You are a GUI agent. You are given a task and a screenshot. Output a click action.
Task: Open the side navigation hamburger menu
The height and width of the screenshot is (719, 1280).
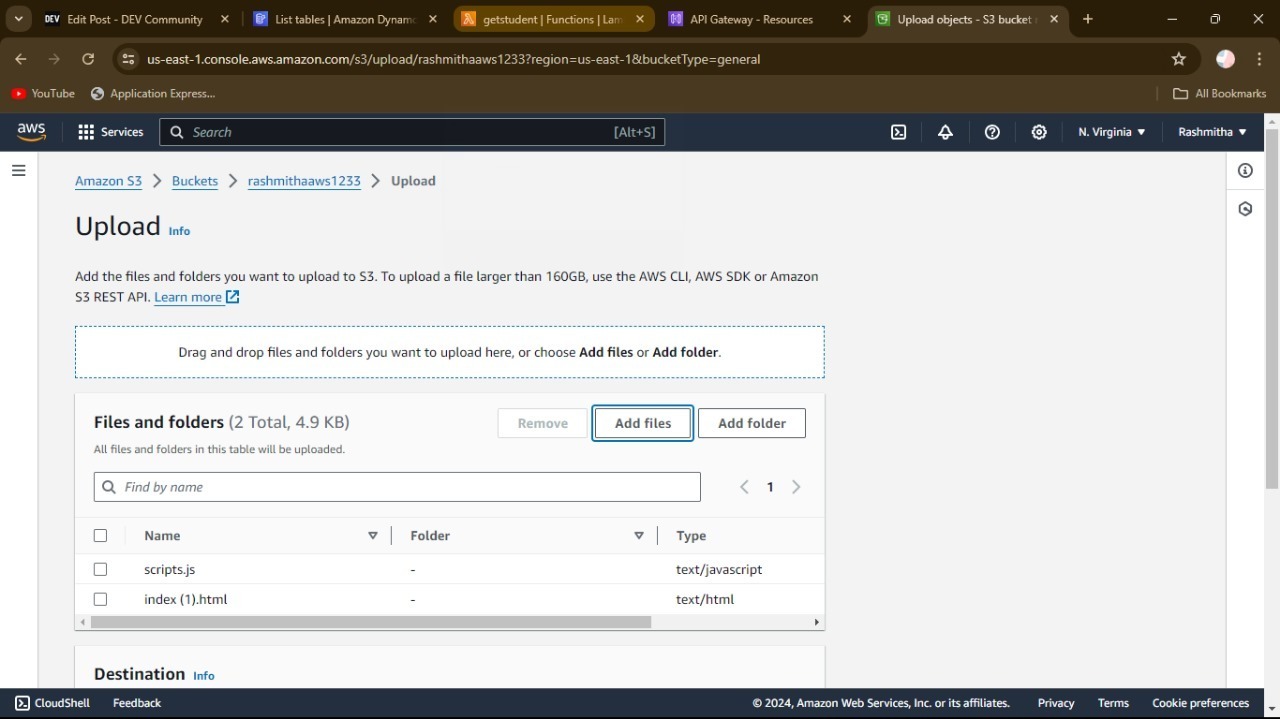click(18, 171)
